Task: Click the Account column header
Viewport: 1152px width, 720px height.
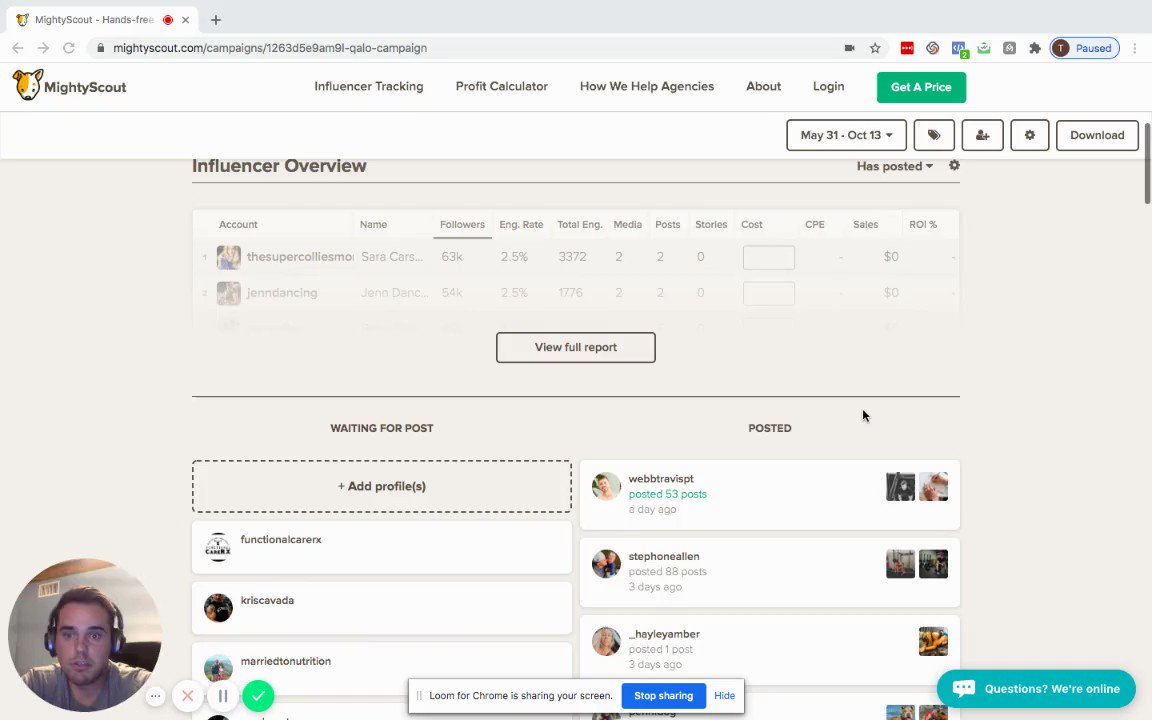Action: tap(238, 224)
